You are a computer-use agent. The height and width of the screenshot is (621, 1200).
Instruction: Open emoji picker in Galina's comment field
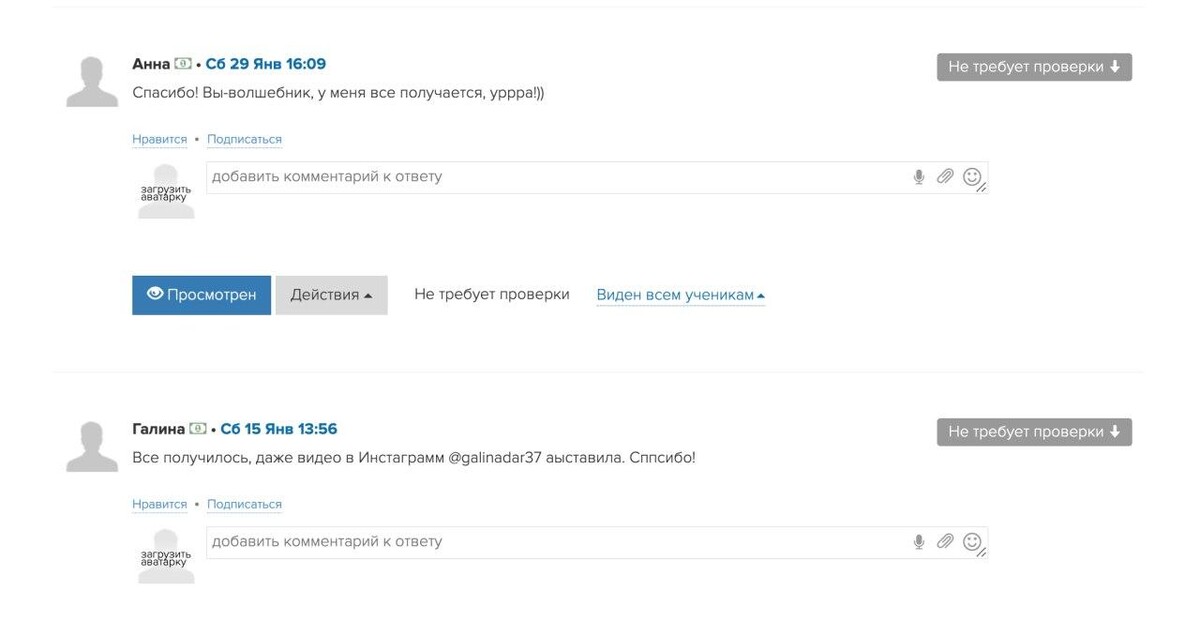tap(971, 542)
